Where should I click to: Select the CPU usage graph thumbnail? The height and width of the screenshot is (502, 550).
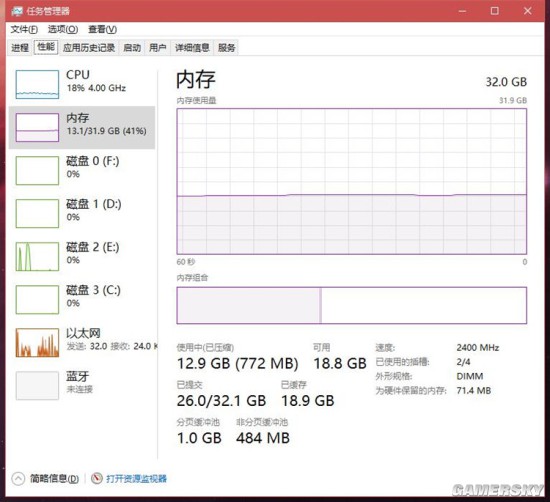[x=37, y=84]
